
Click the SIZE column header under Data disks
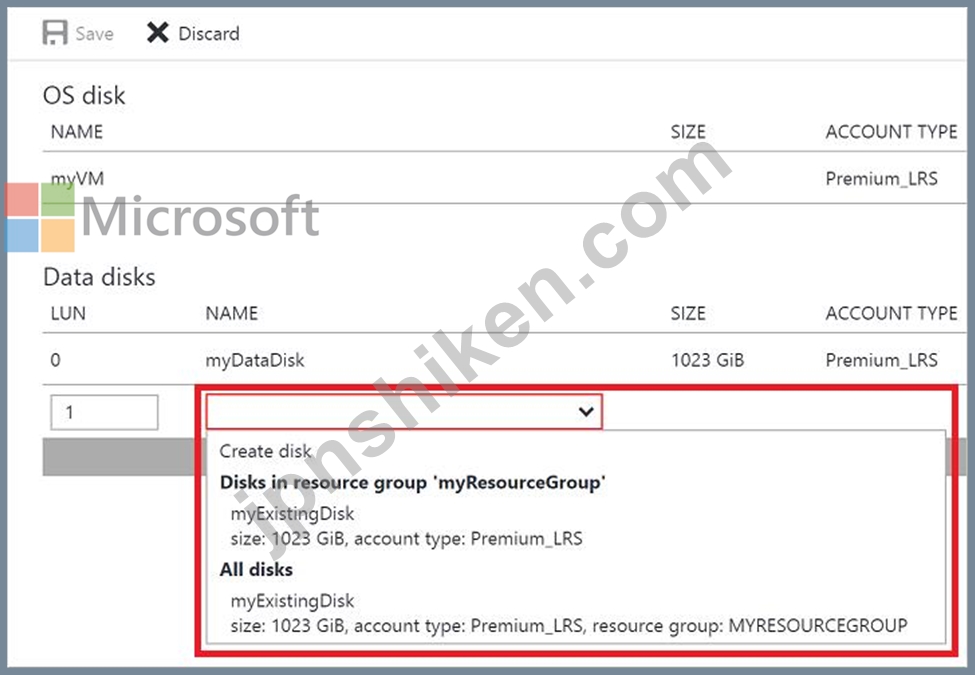(x=688, y=313)
